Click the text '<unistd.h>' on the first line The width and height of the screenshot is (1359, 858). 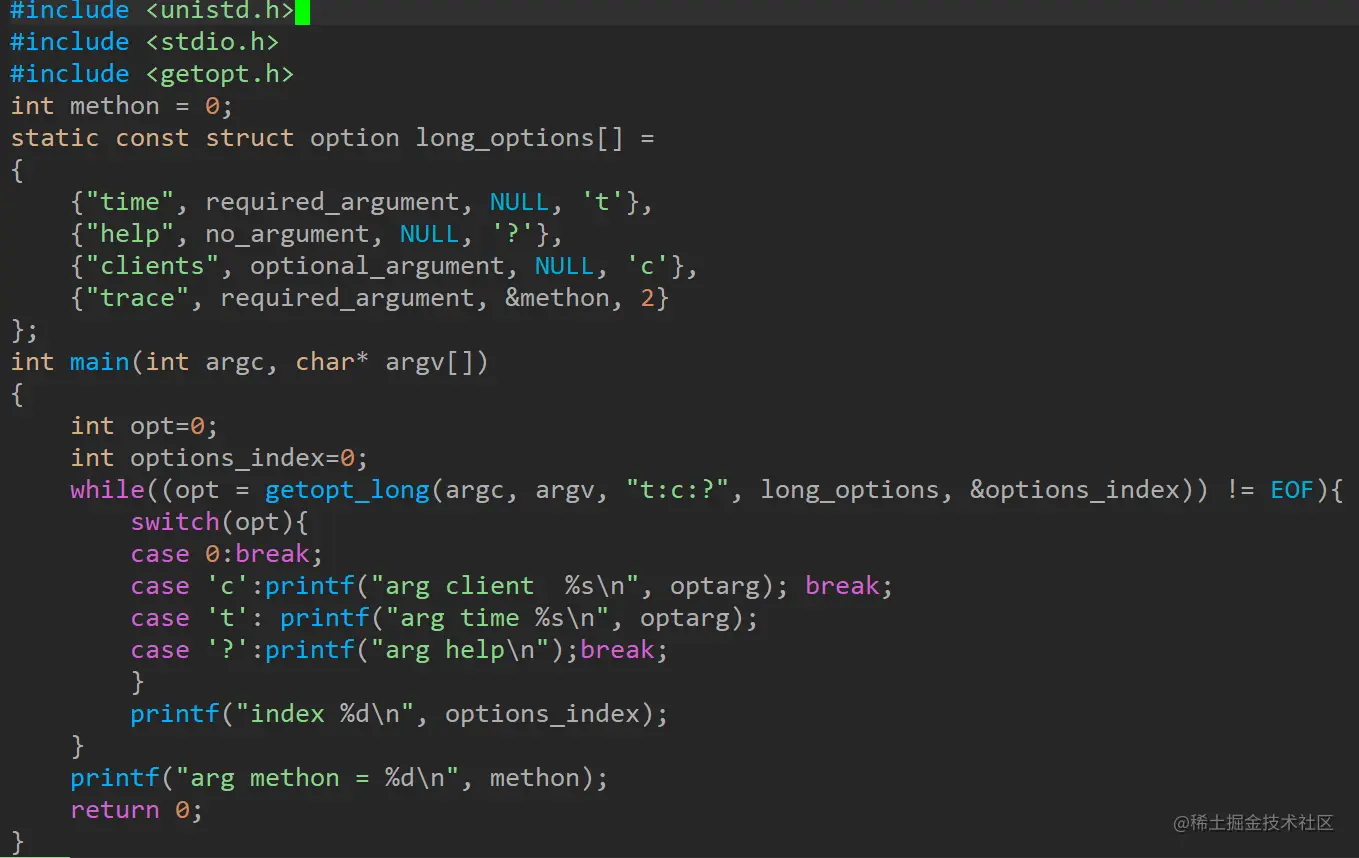pos(220,11)
